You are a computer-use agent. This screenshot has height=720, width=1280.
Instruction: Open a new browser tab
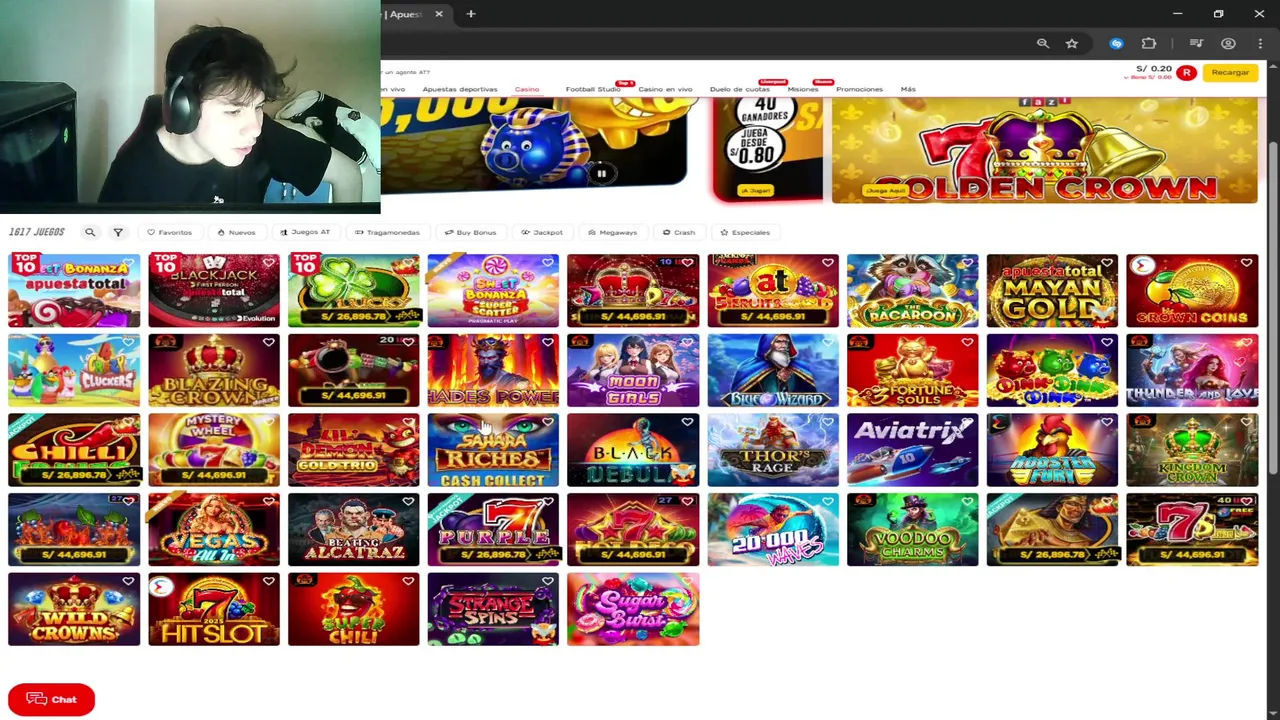point(471,14)
